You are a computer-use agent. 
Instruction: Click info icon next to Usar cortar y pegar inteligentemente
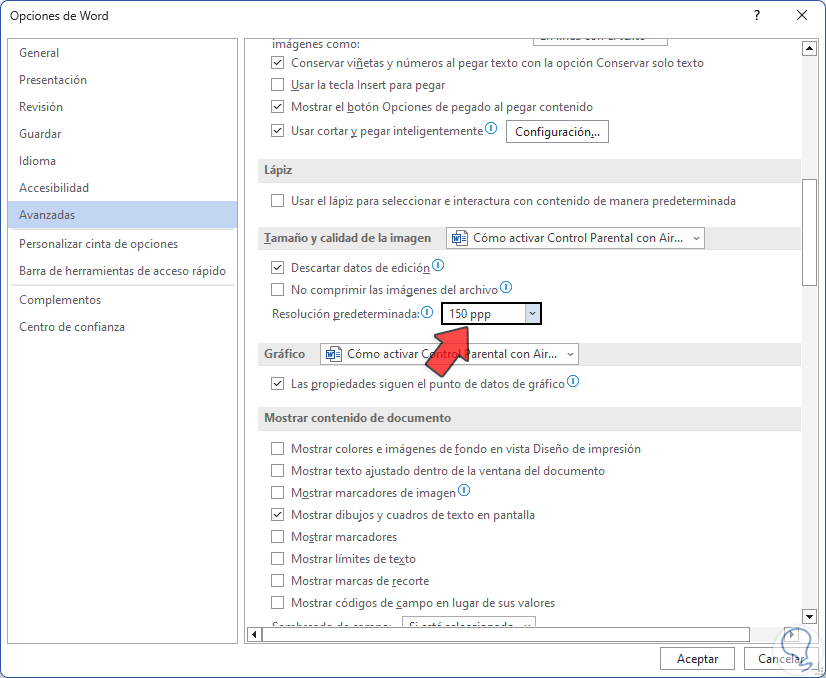(491, 128)
